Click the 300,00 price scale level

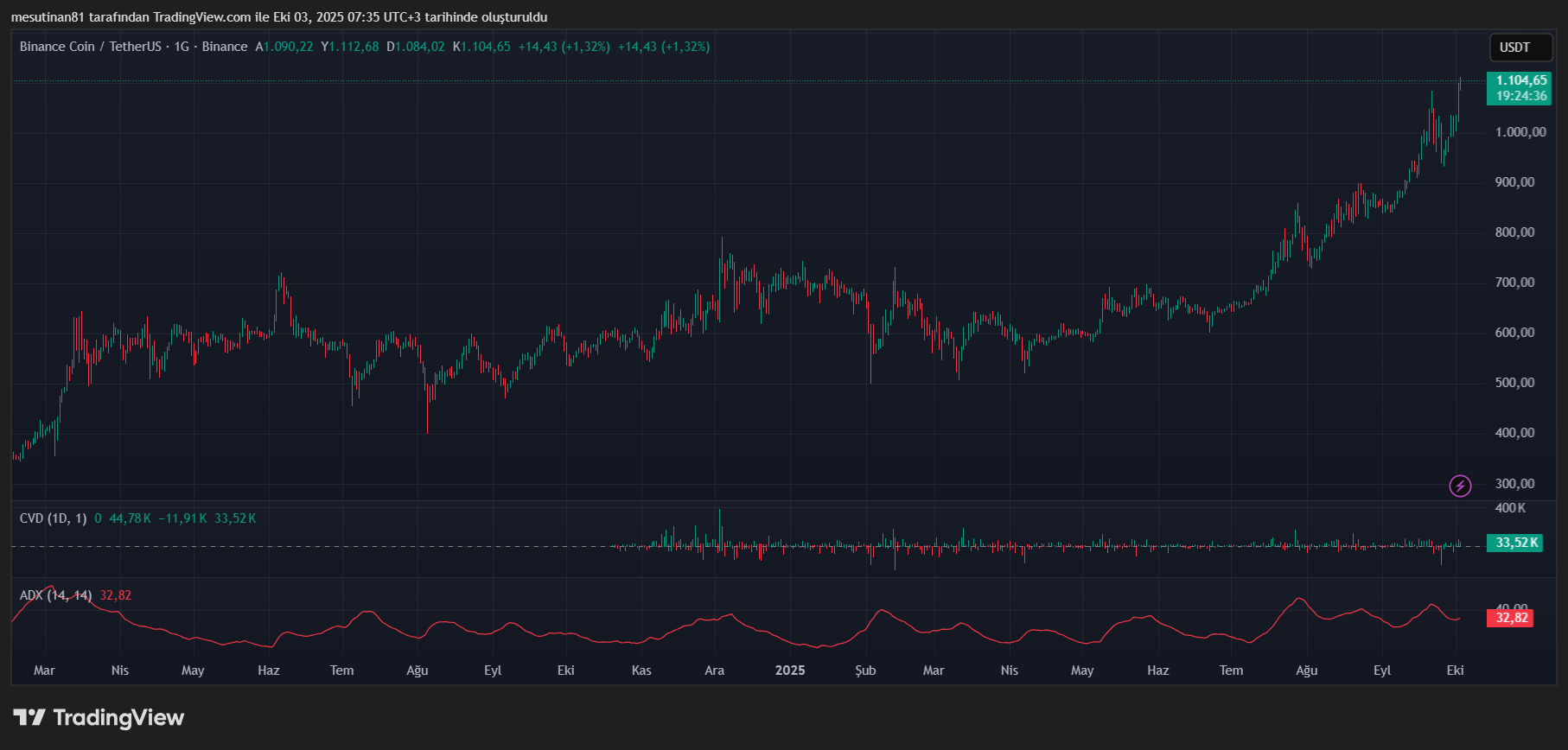click(x=1514, y=484)
